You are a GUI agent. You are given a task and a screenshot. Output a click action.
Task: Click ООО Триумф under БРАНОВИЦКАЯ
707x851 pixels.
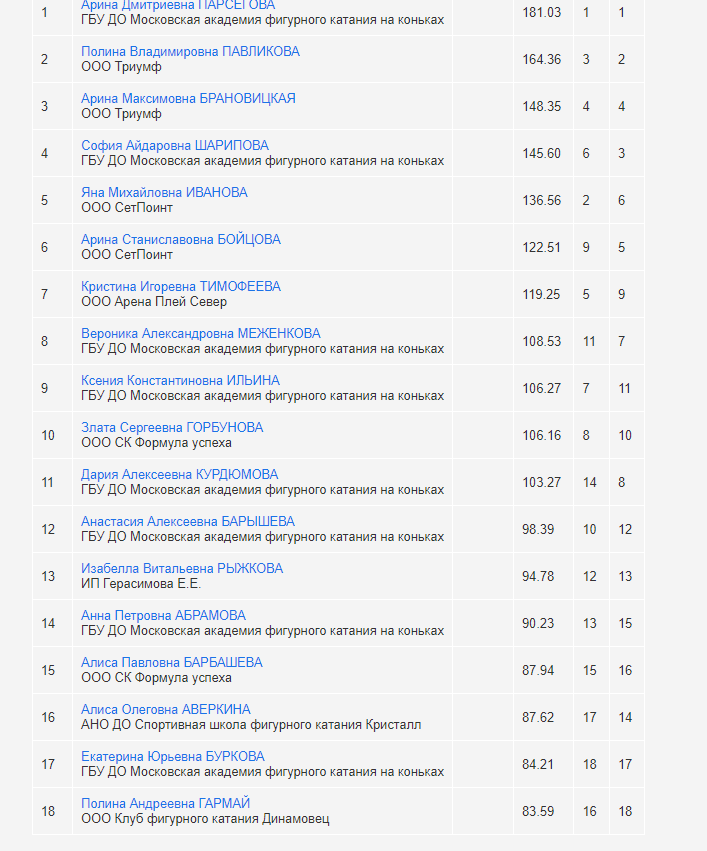click(122, 114)
